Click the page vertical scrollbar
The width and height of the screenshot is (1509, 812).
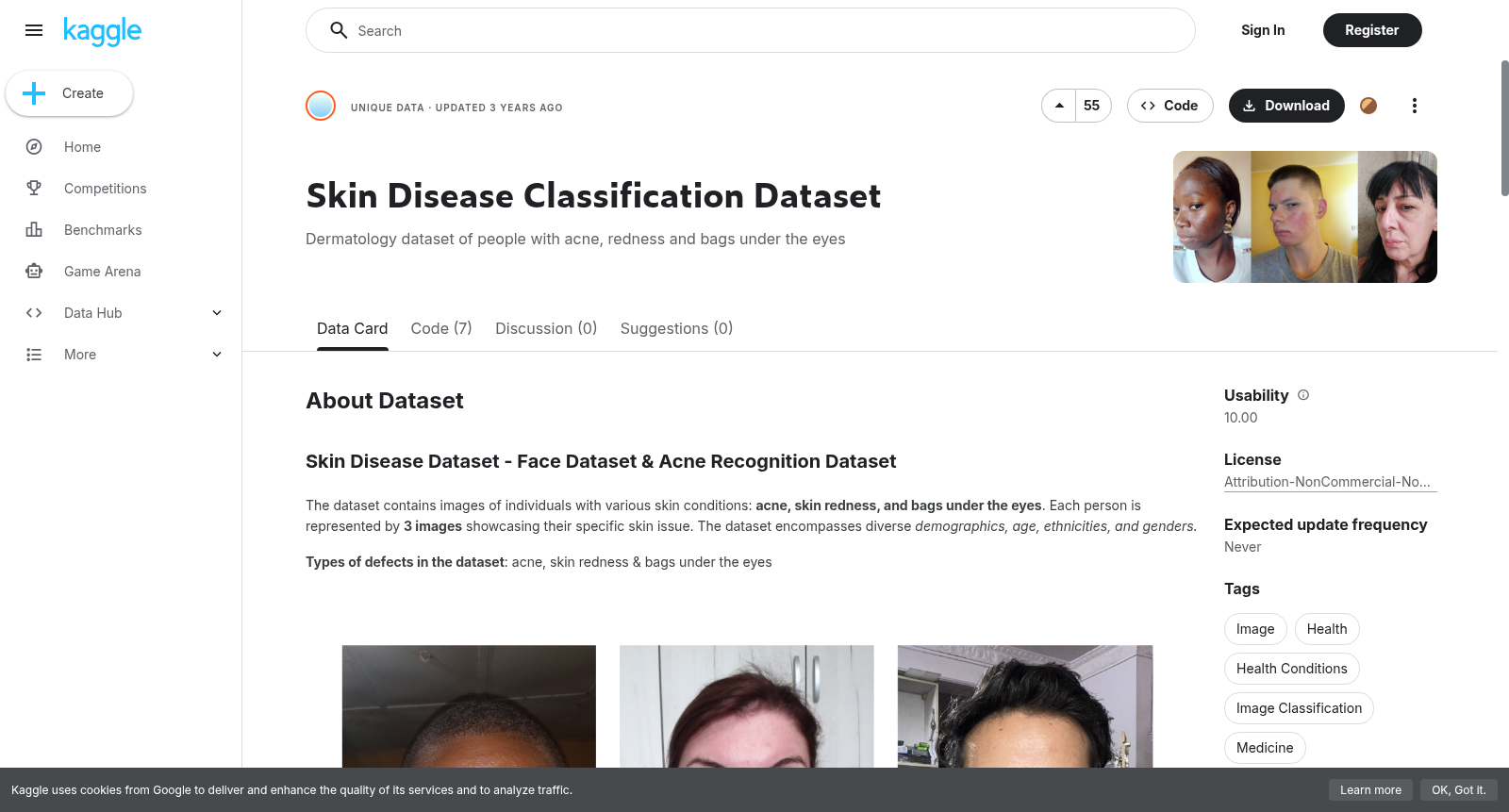(x=1504, y=128)
